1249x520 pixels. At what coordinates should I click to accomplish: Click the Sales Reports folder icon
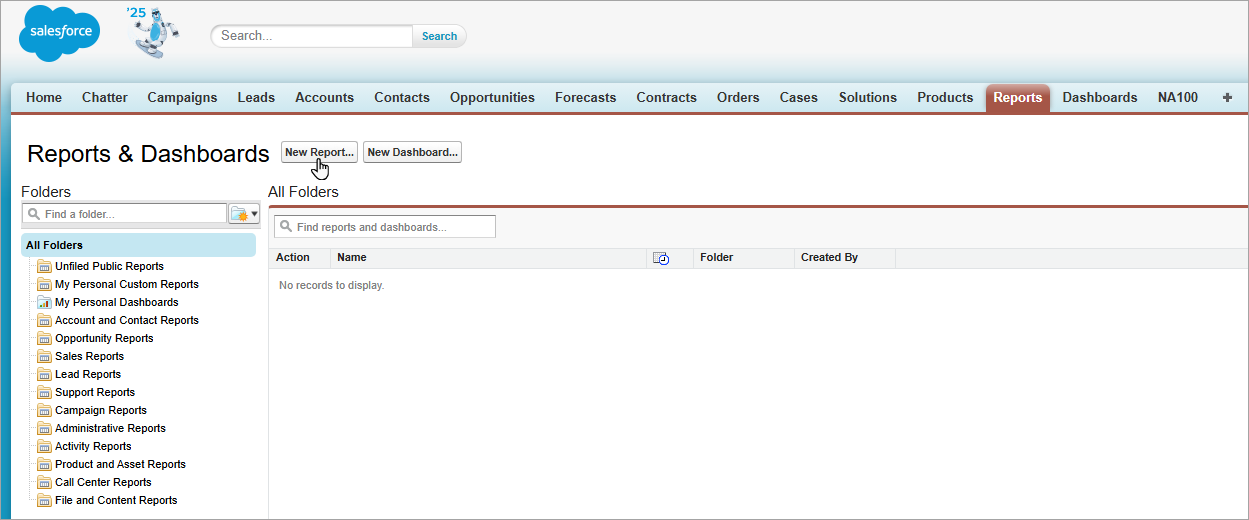click(x=44, y=357)
